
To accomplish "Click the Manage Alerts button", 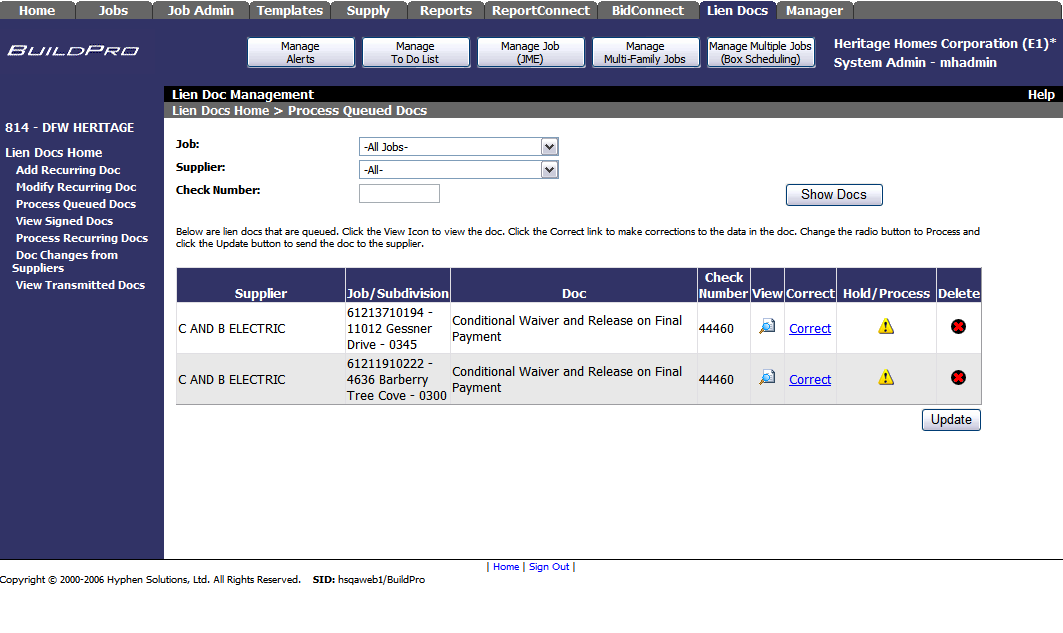I will 300,52.
